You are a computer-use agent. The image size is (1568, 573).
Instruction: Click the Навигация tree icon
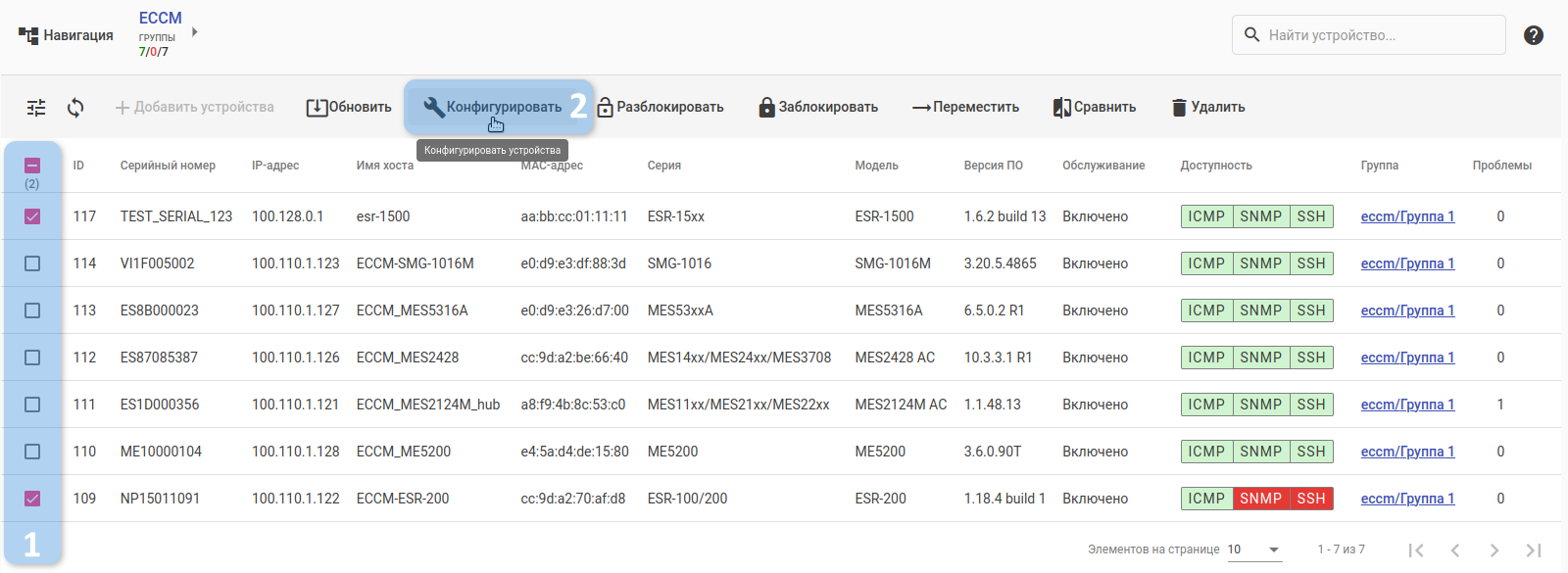pos(28,36)
